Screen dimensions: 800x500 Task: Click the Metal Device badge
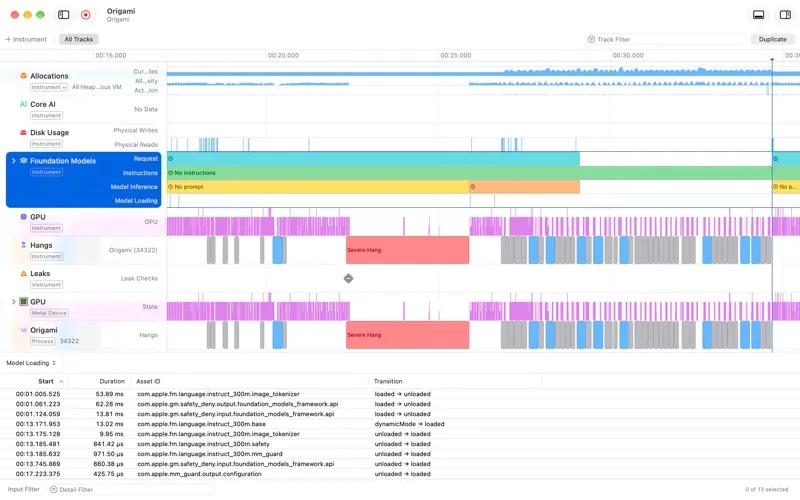[x=49, y=313]
